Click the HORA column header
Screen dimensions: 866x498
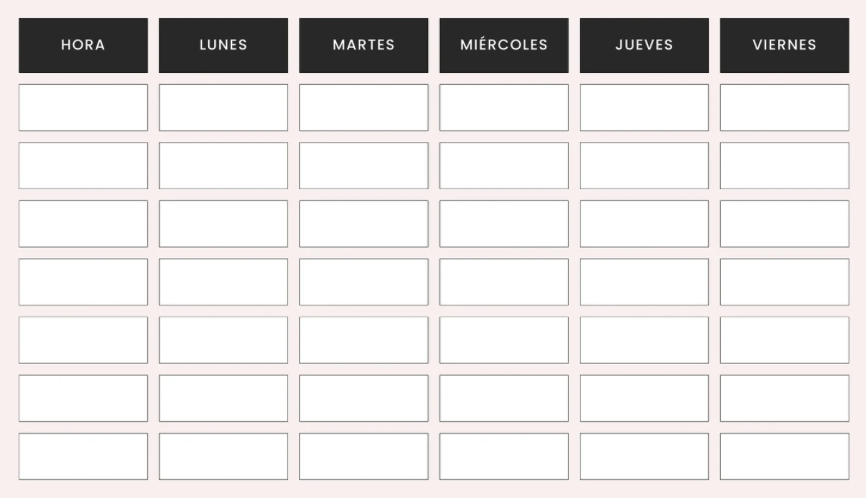tap(83, 45)
